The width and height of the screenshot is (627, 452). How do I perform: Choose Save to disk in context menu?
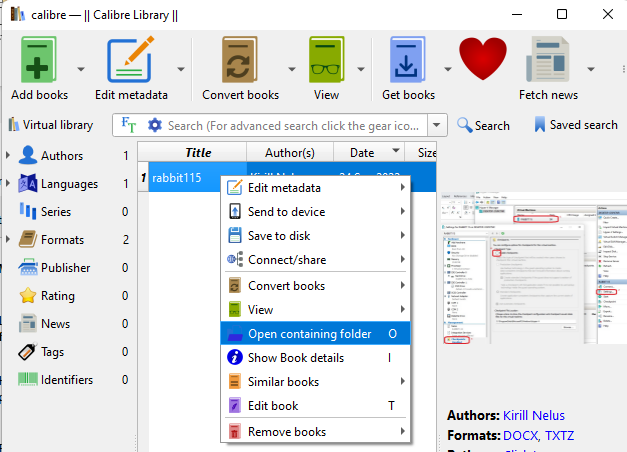point(315,236)
